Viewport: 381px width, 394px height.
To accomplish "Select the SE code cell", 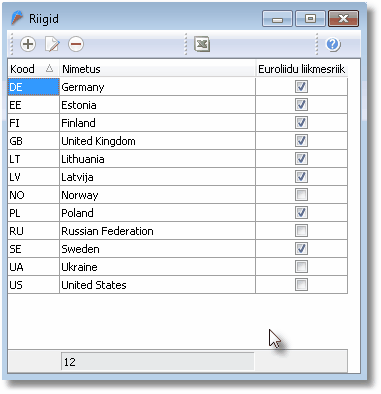I will tap(33, 249).
